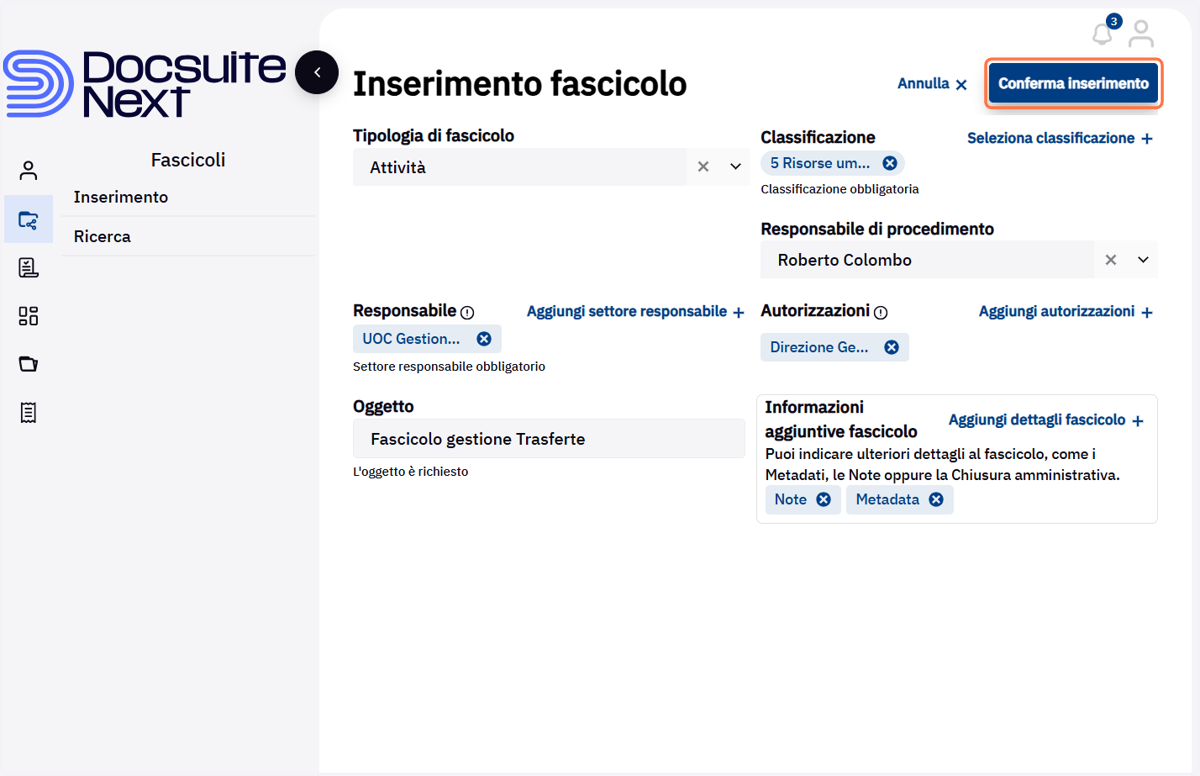The width and height of the screenshot is (1200, 776).
Task: Remove the 'Direzione Ge...' authorization chip
Action: tap(891, 347)
